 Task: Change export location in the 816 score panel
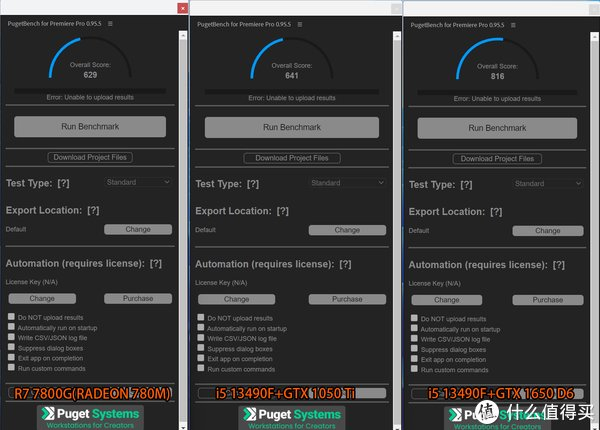pos(548,231)
